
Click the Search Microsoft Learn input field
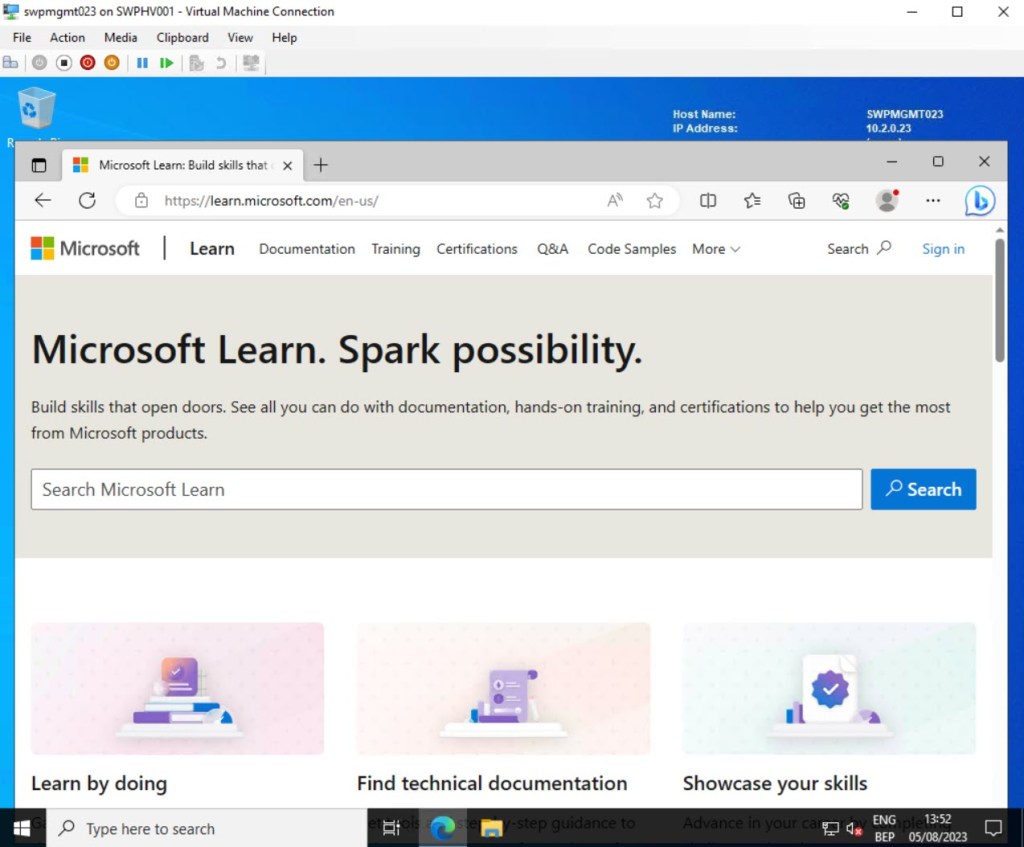[x=446, y=490]
